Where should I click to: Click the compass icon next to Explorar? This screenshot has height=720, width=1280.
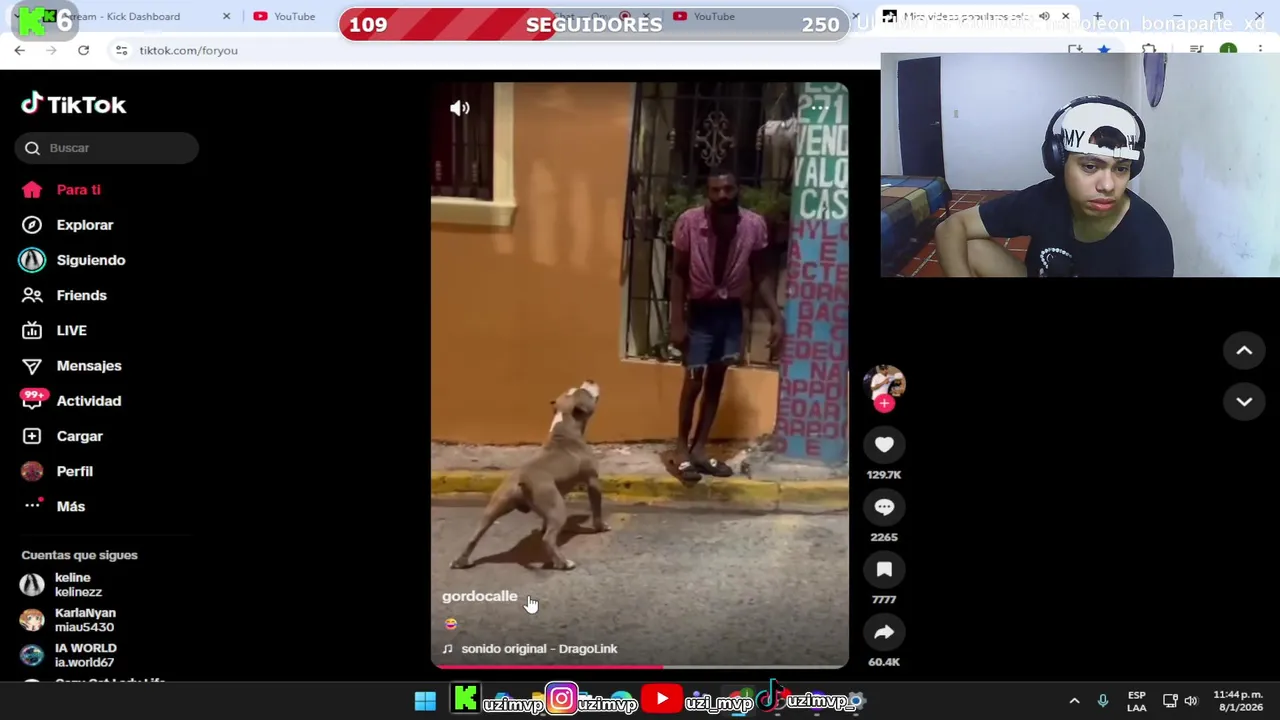click(32, 225)
